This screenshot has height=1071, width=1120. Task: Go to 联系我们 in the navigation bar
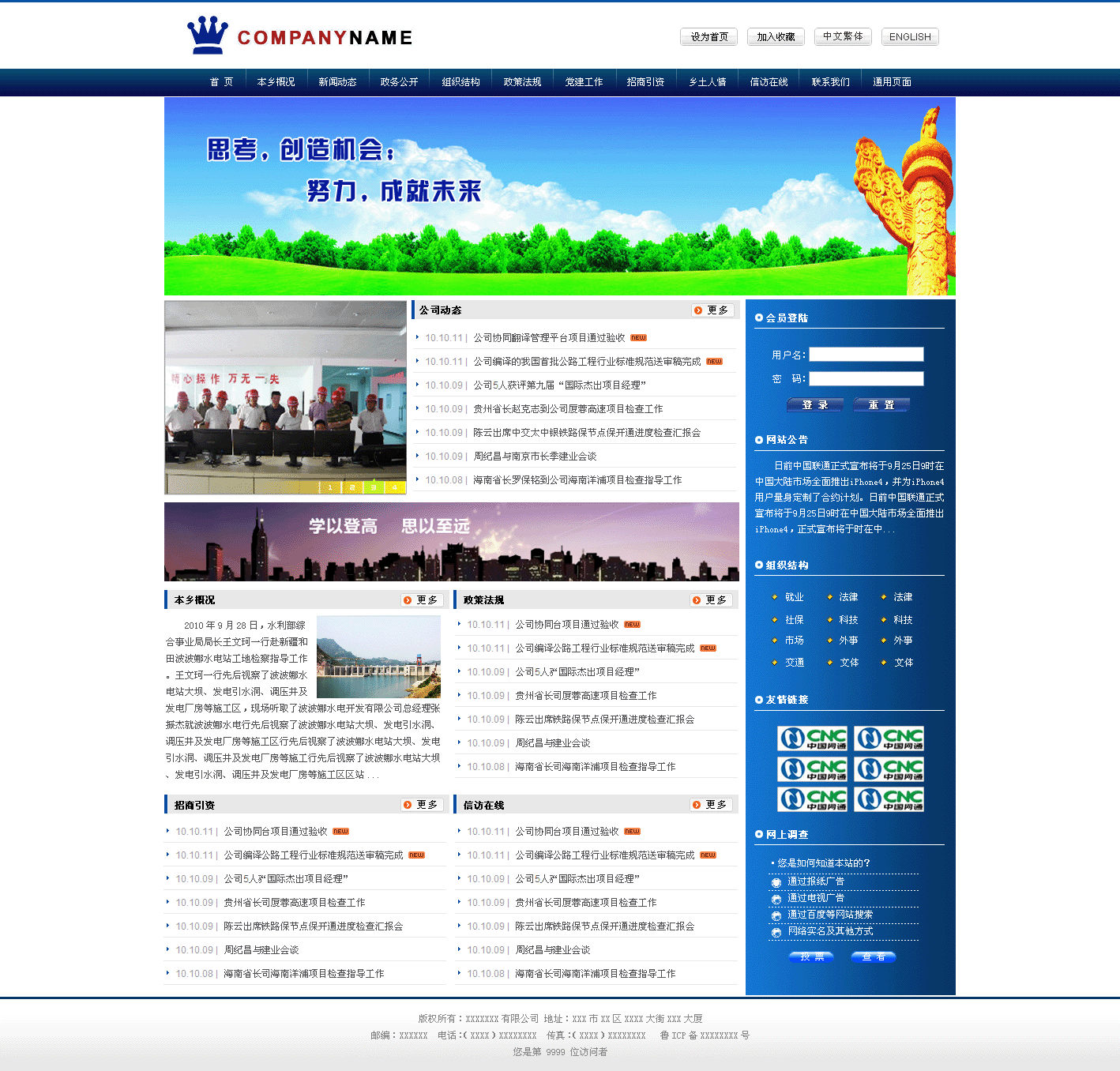pyautogui.click(x=830, y=82)
